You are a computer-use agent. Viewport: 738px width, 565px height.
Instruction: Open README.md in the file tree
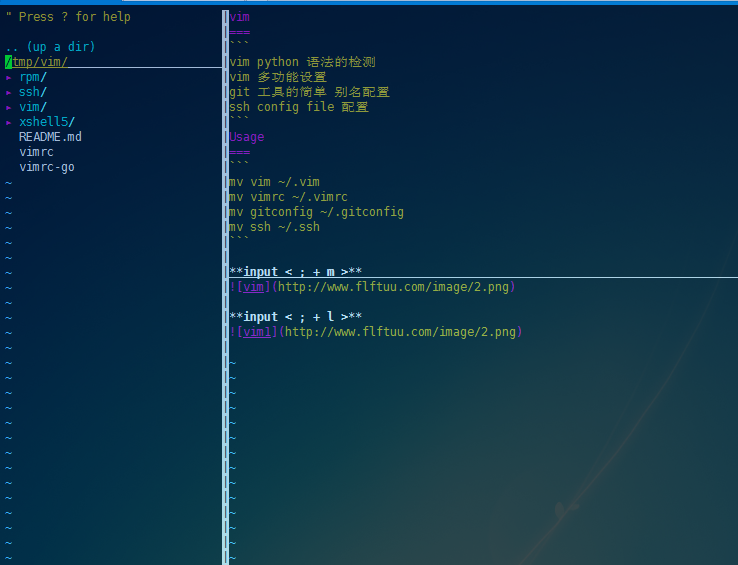(50, 137)
